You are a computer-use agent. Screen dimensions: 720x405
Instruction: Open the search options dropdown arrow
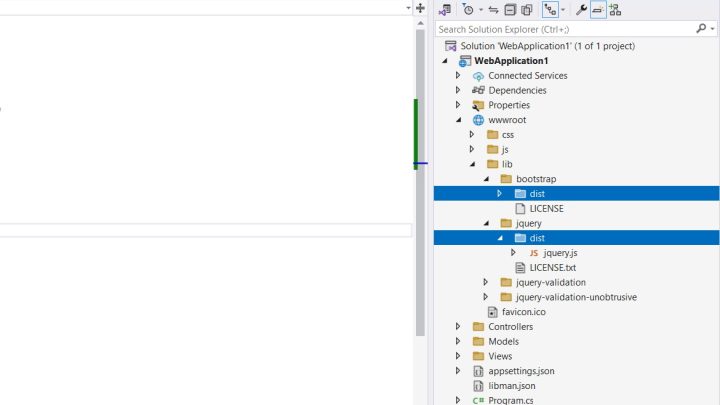(712, 29)
